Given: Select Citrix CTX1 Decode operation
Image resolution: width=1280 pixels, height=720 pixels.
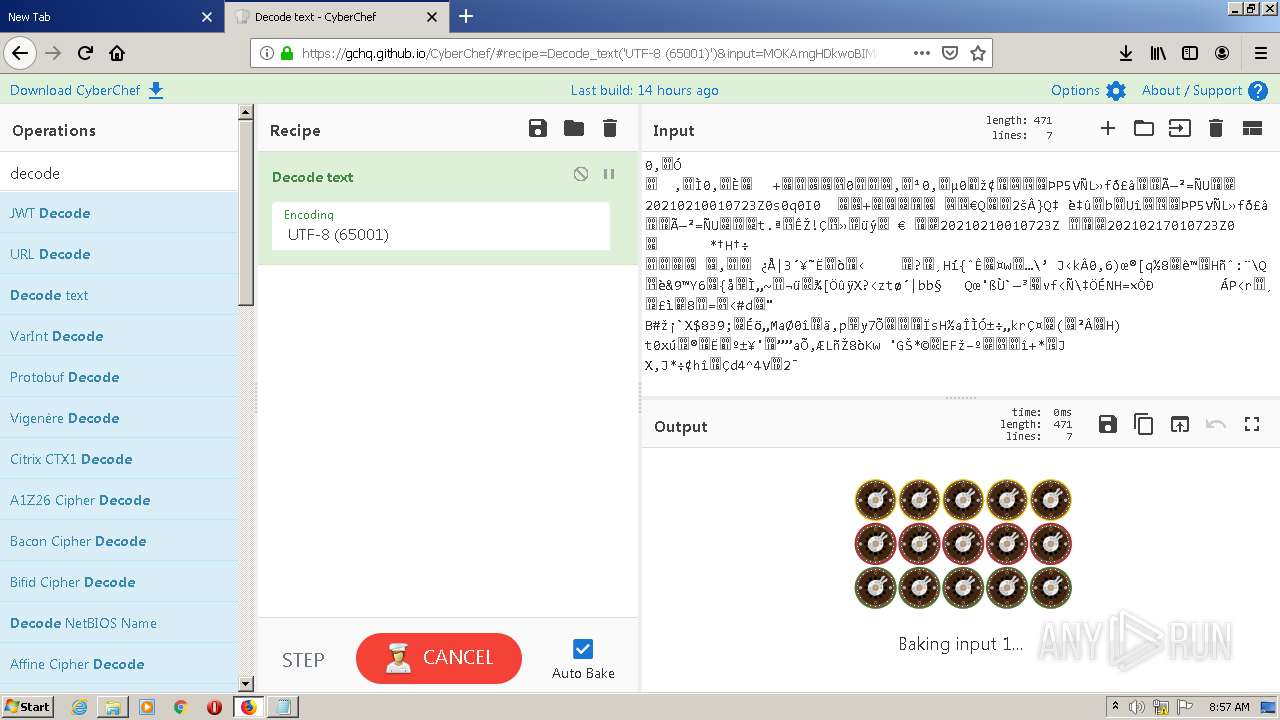Looking at the screenshot, I should tap(119, 459).
